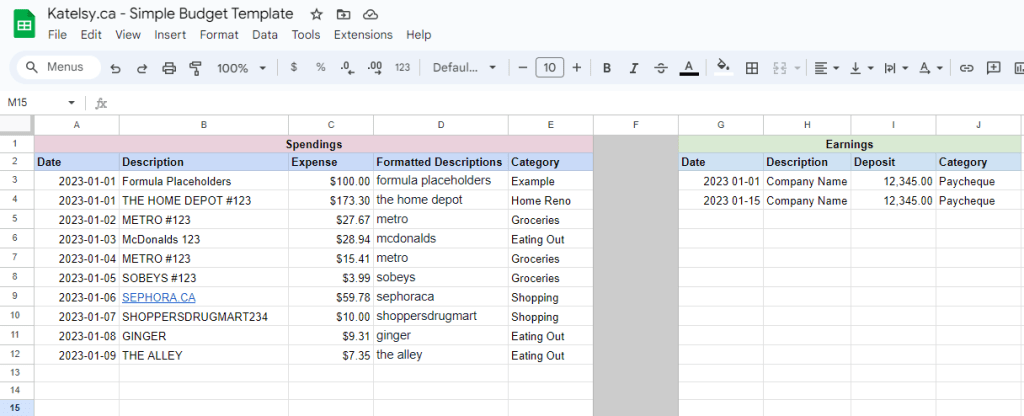Screen dimensions: 1024x416
Task: Select row 15 header
Action: pyautogui.click(x=17, y=408)
